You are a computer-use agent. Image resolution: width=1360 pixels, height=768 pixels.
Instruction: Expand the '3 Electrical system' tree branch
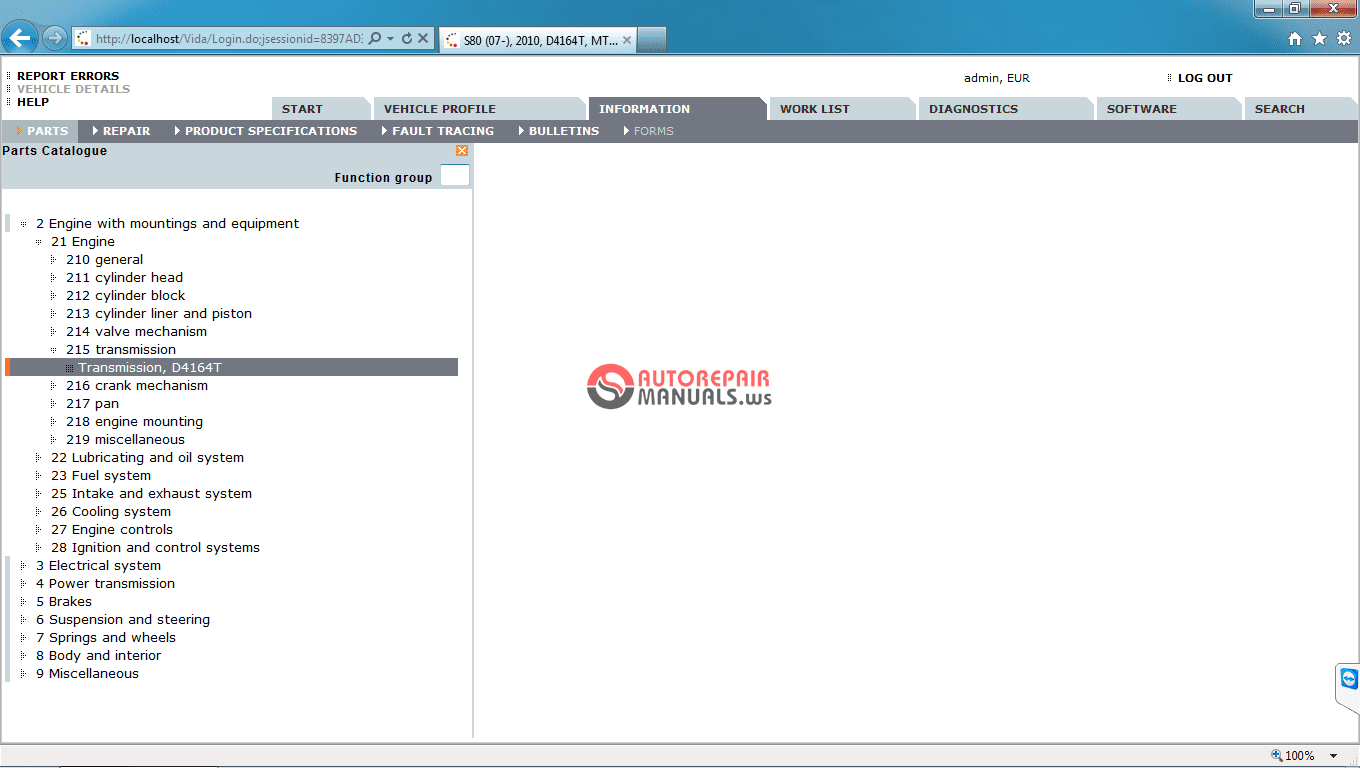click(22, 565)
